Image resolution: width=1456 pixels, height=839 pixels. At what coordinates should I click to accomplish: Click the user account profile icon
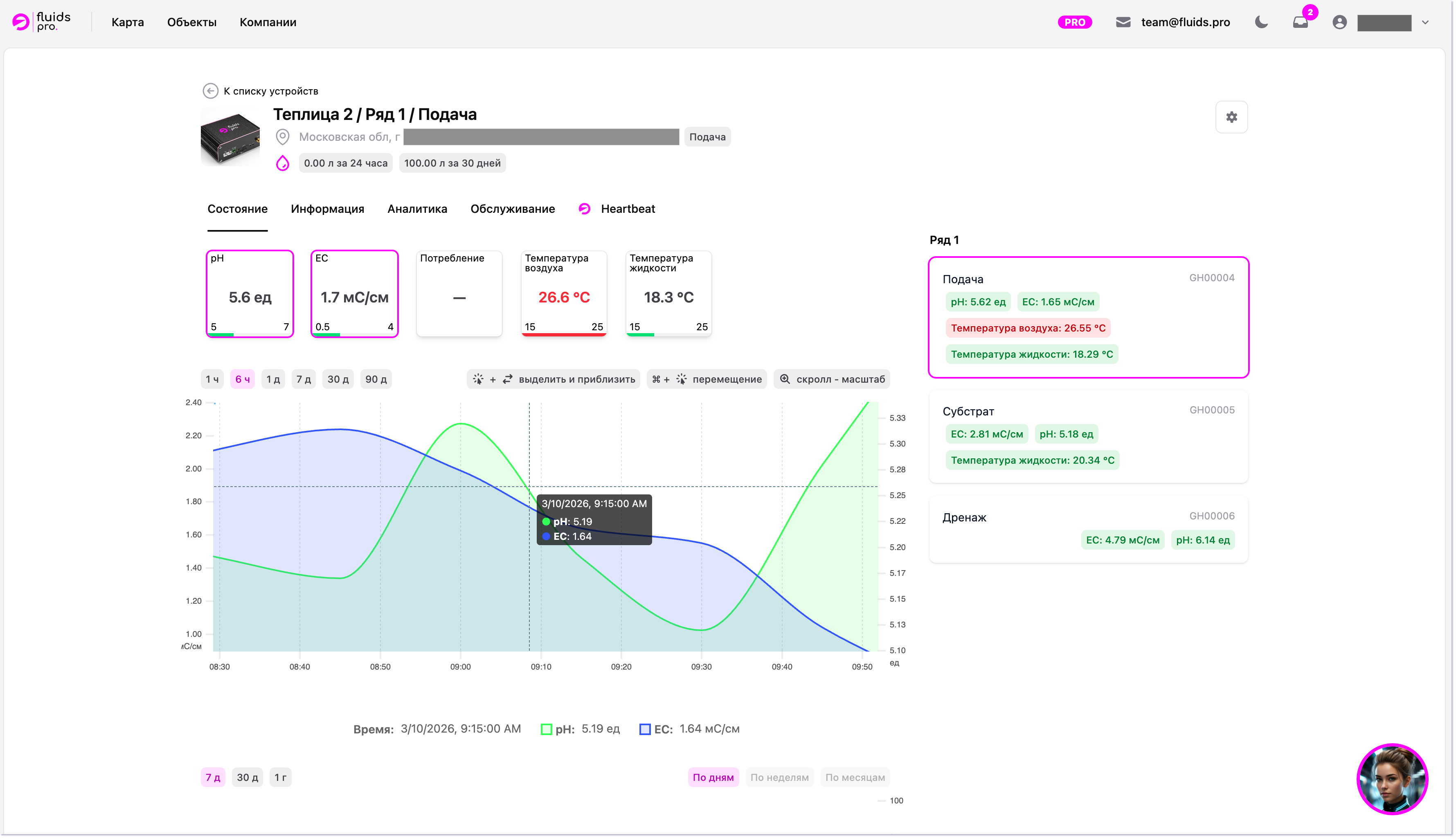coord(1339,23)
